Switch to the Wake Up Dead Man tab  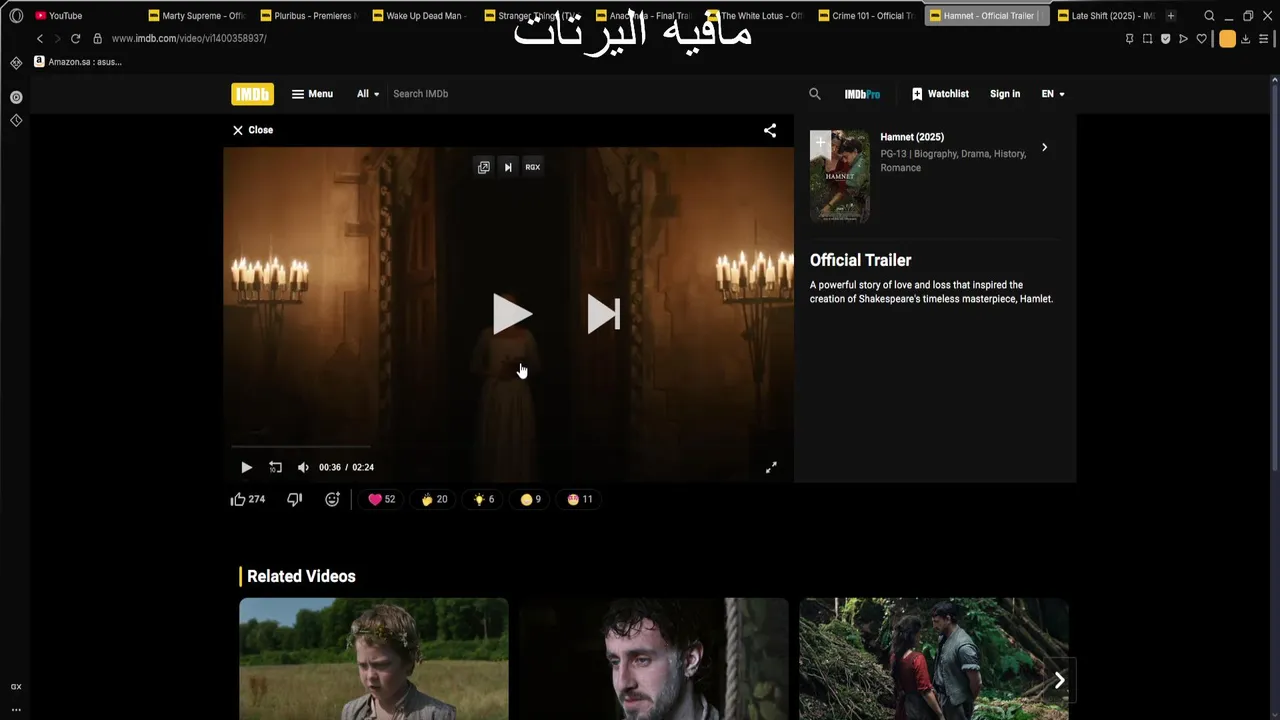(x=420, y=16)
